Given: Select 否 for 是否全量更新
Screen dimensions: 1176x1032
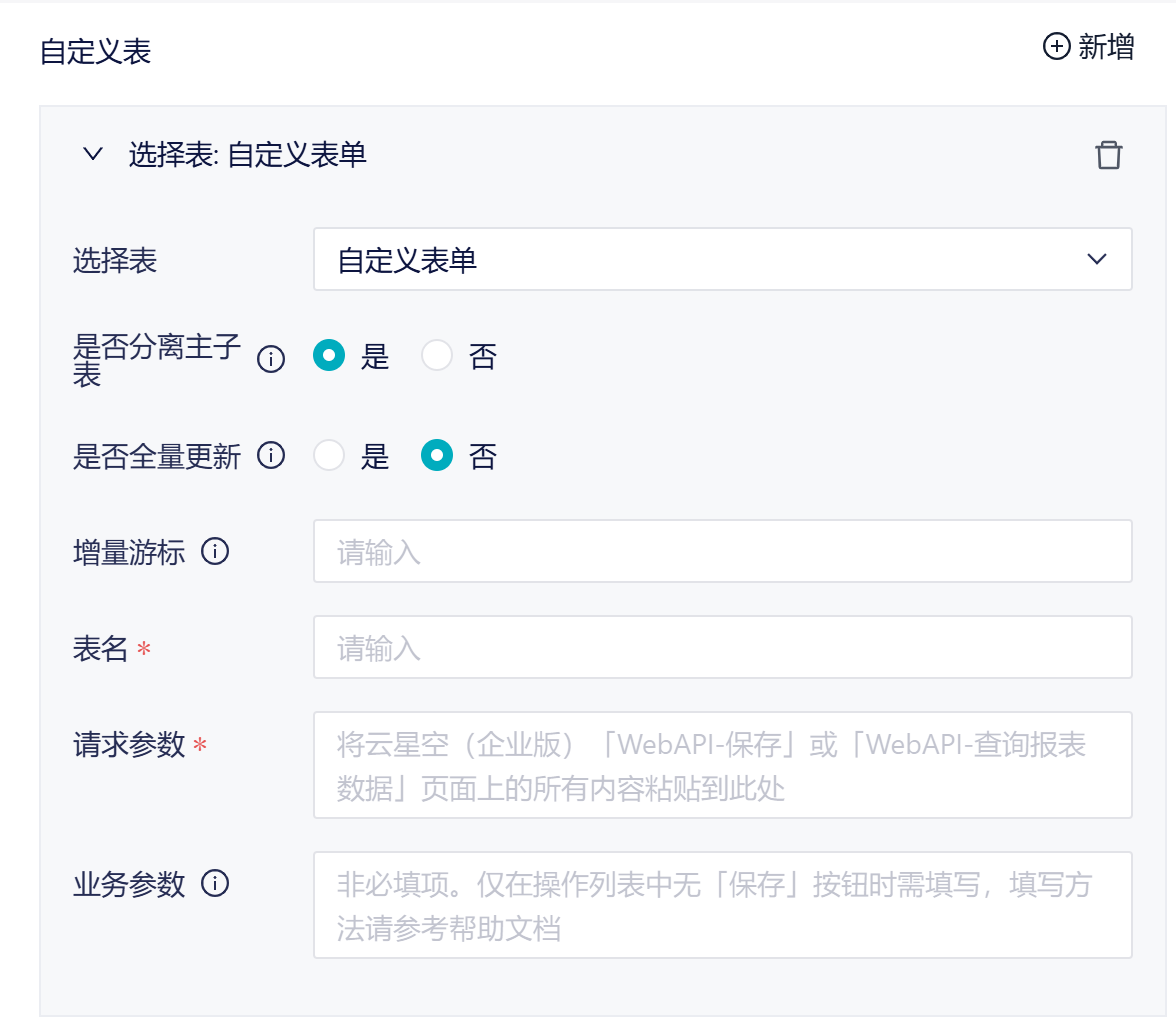Looking at the screenshot, I should click(x=437, y=456).
